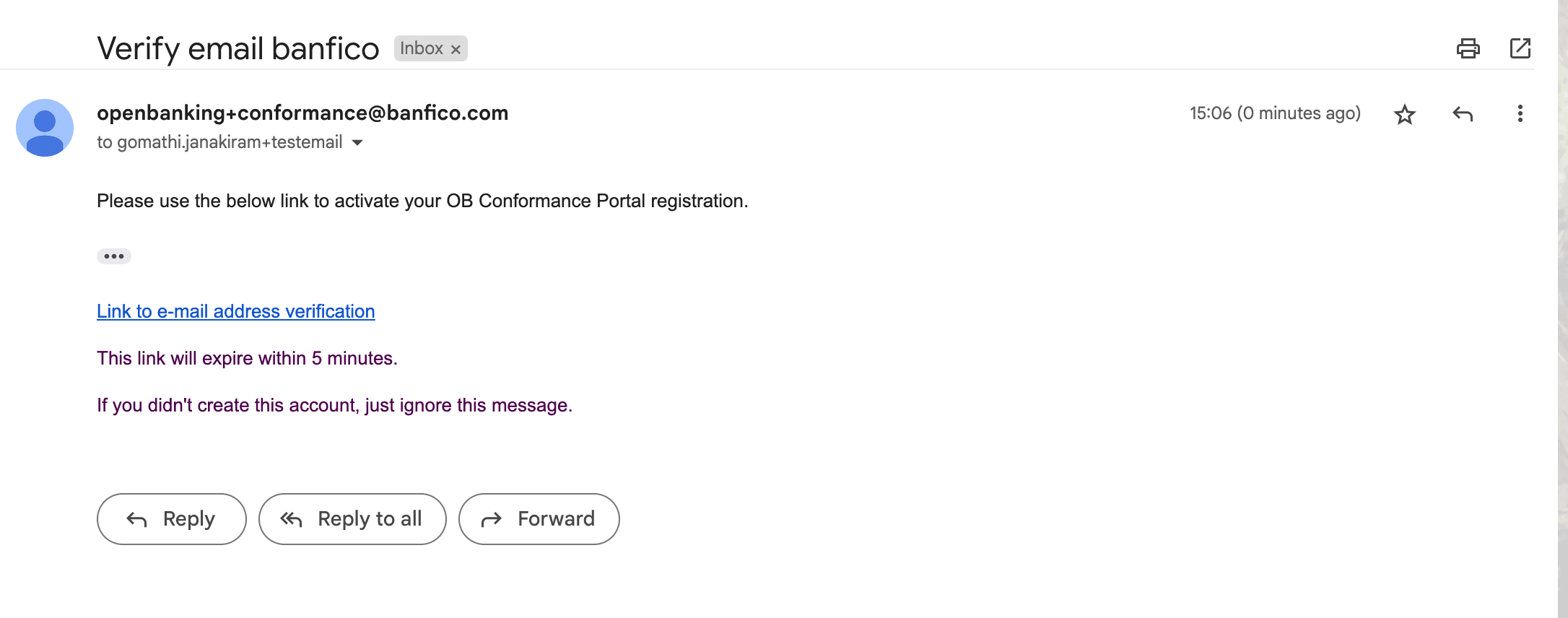The height and width of the screenshot is (618, 1568).
Task: Click the Reply to all button
Action: click(352, 519)
